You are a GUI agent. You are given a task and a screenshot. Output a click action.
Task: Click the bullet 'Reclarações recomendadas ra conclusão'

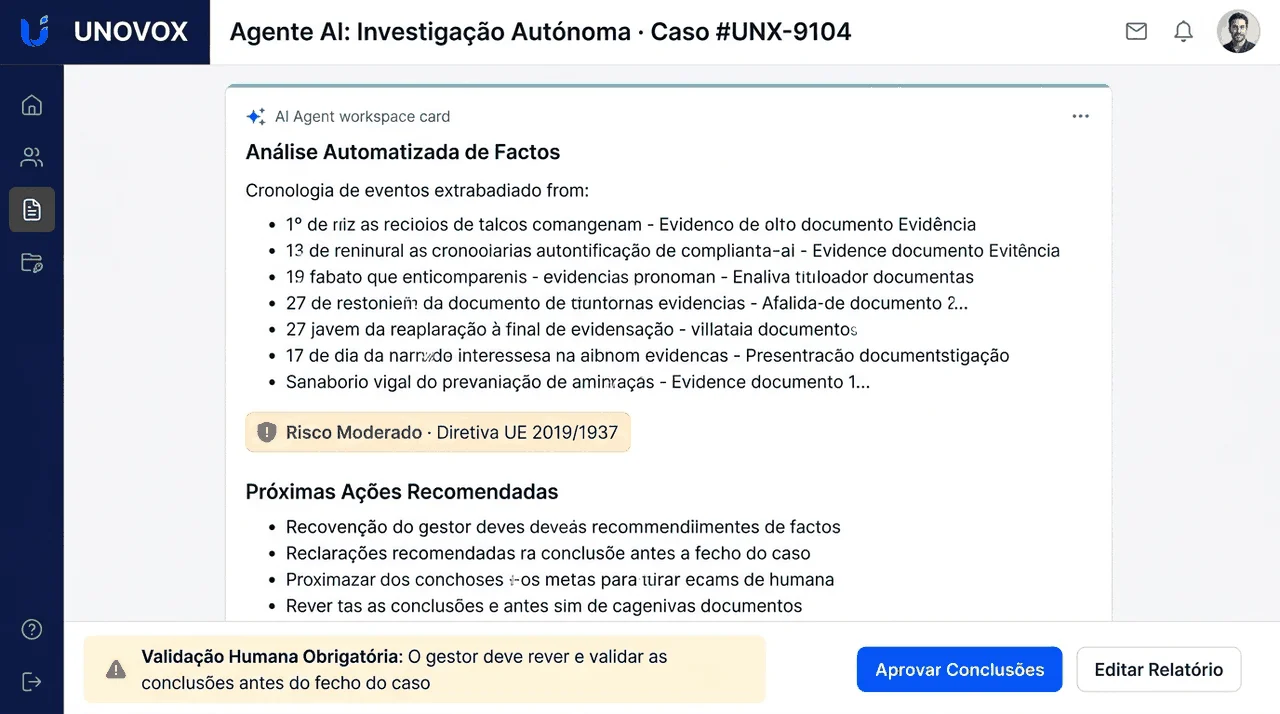pos(548,553)
